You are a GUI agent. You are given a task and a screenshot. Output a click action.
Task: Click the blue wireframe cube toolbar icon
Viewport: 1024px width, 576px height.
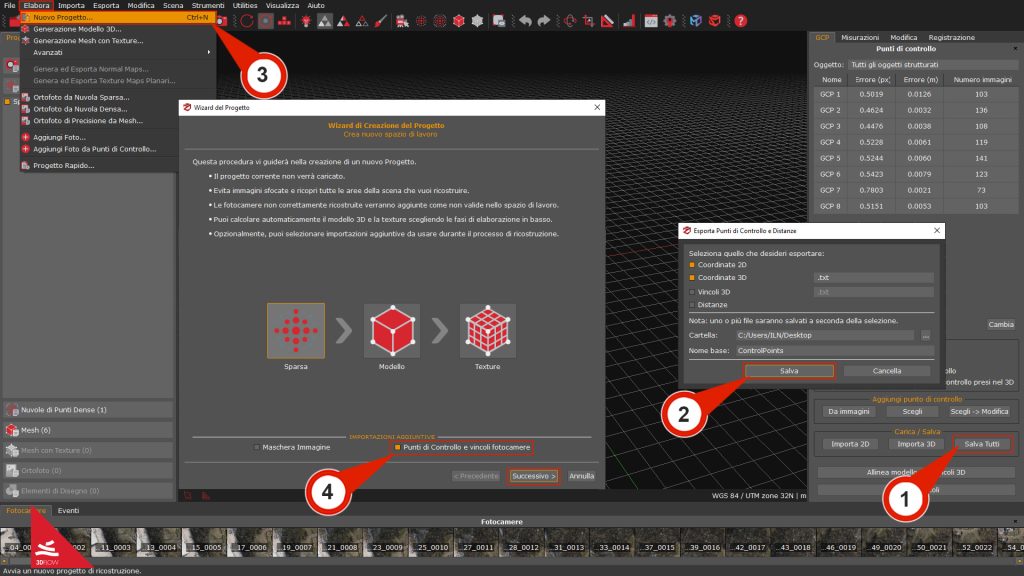tap(696, 21)
